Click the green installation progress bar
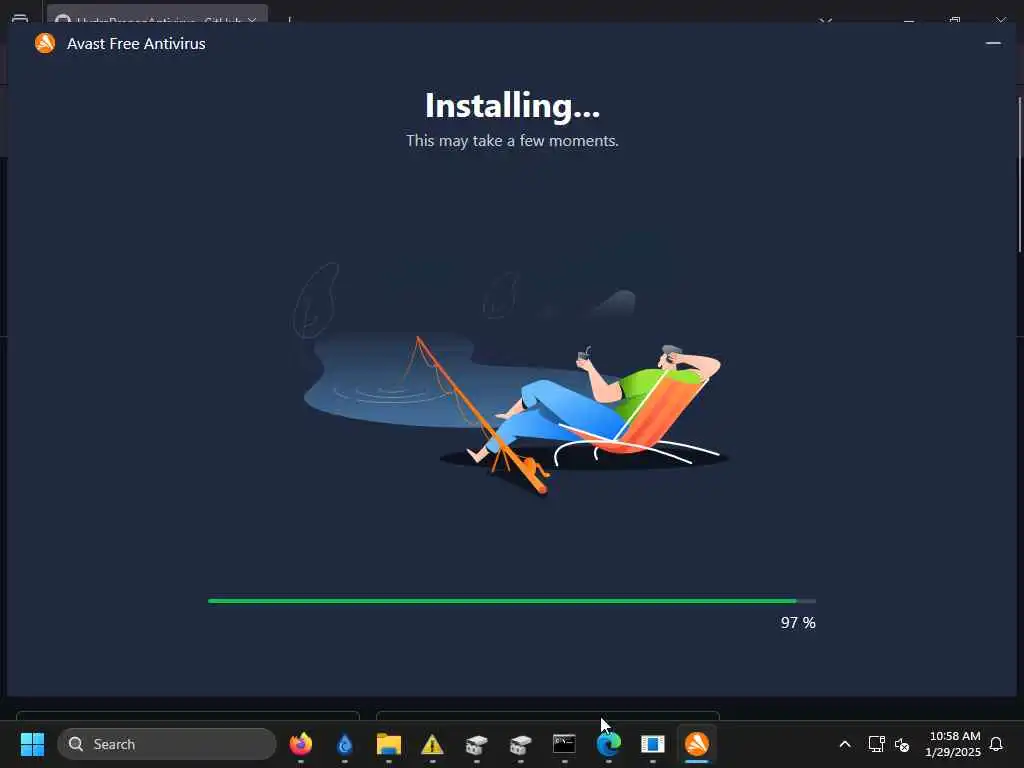1024x768 pixels. [x=511, y=601]
